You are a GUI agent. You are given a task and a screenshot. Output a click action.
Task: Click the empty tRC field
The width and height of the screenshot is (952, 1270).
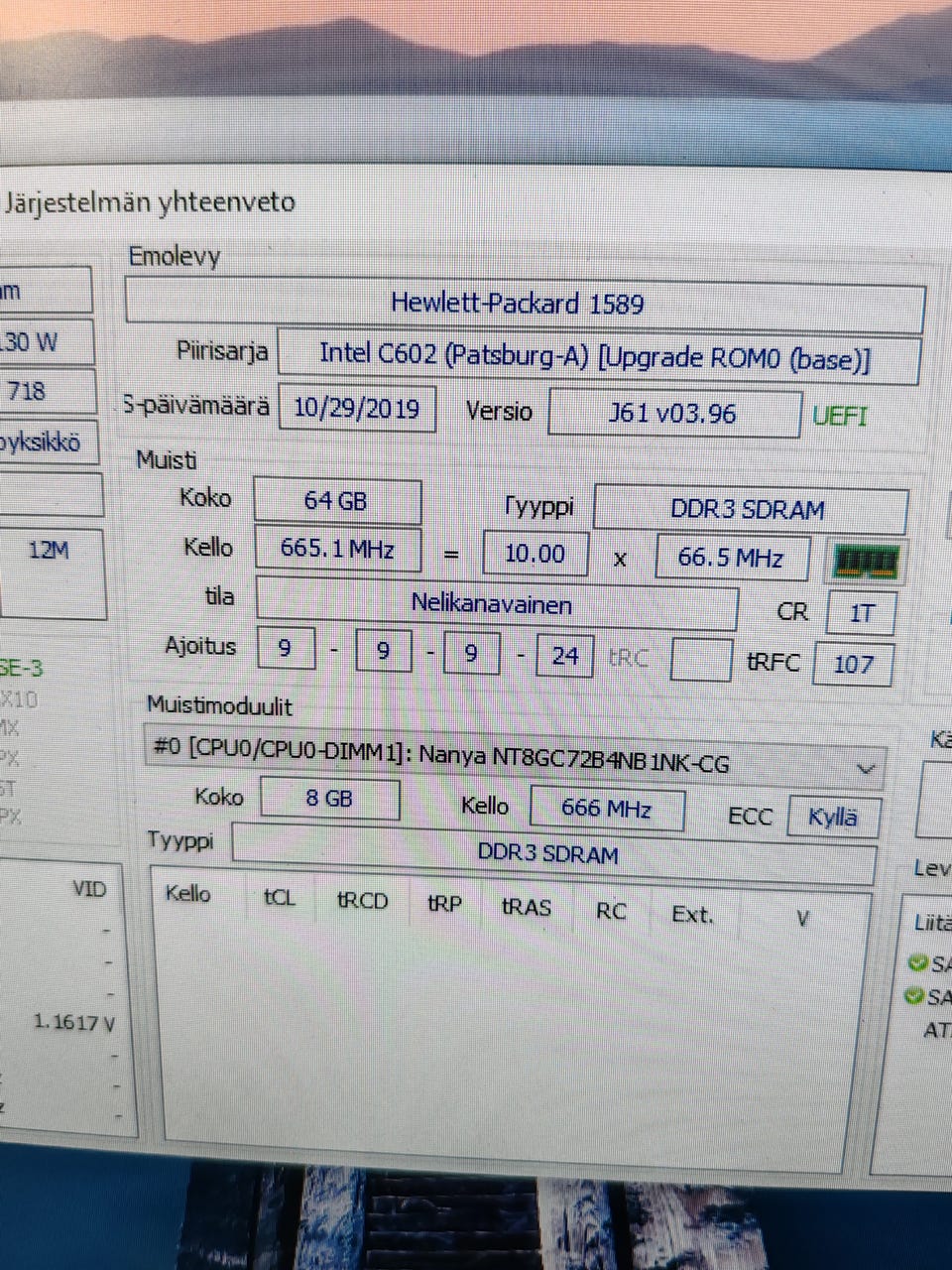[701, 660]
